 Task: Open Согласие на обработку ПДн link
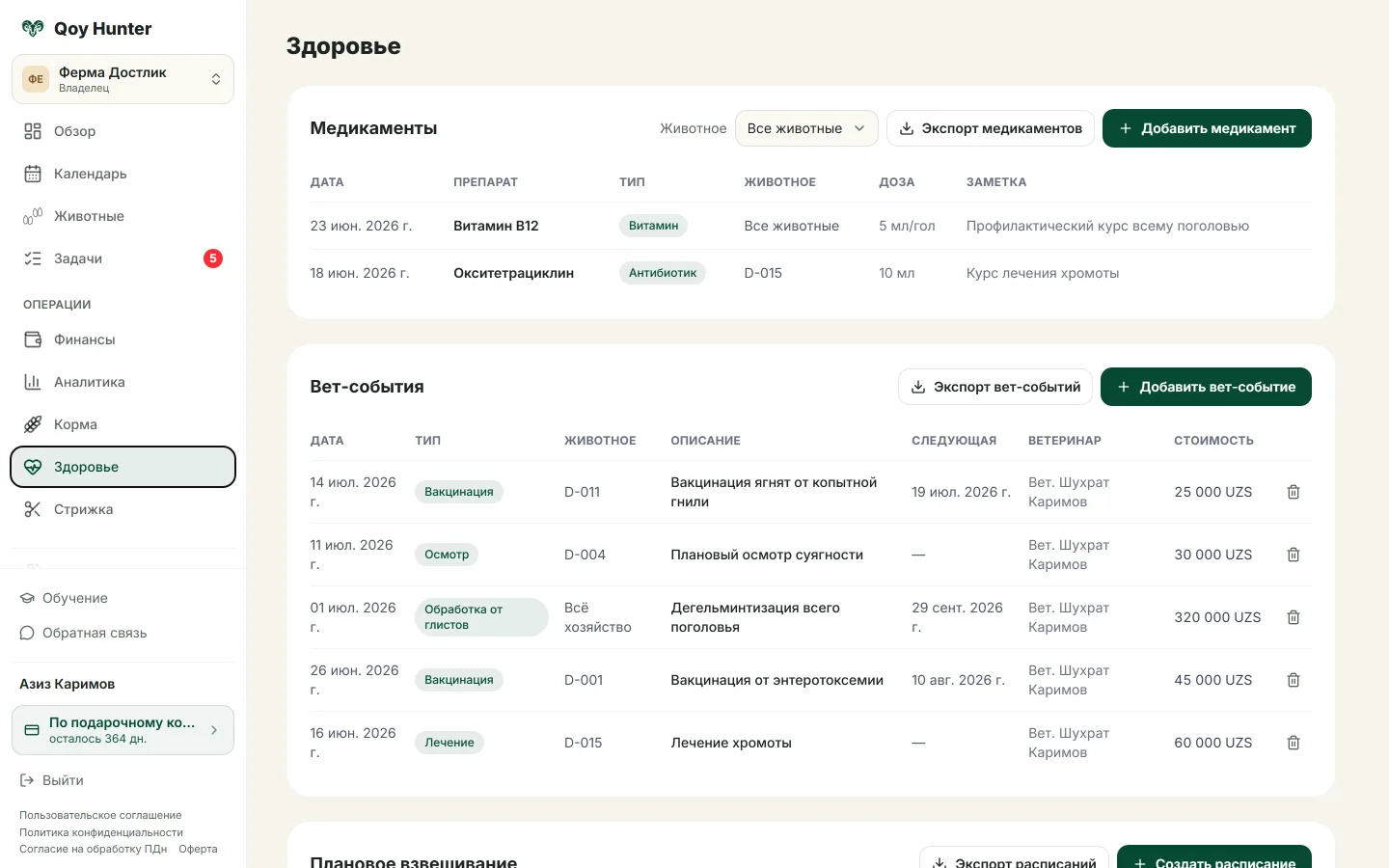point(93,849)
